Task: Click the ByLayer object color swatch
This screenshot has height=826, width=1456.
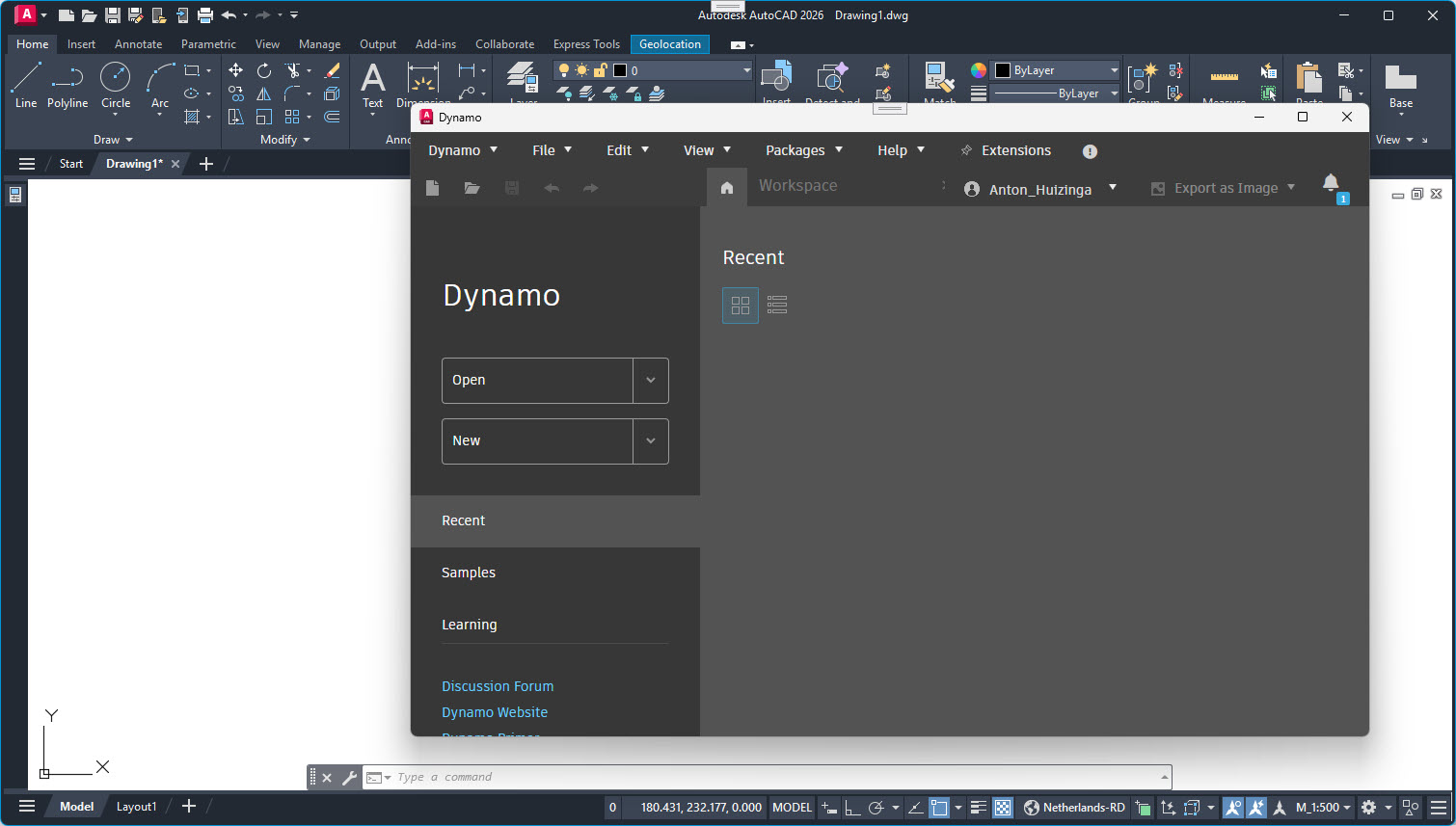Action: pos(1003,70)
